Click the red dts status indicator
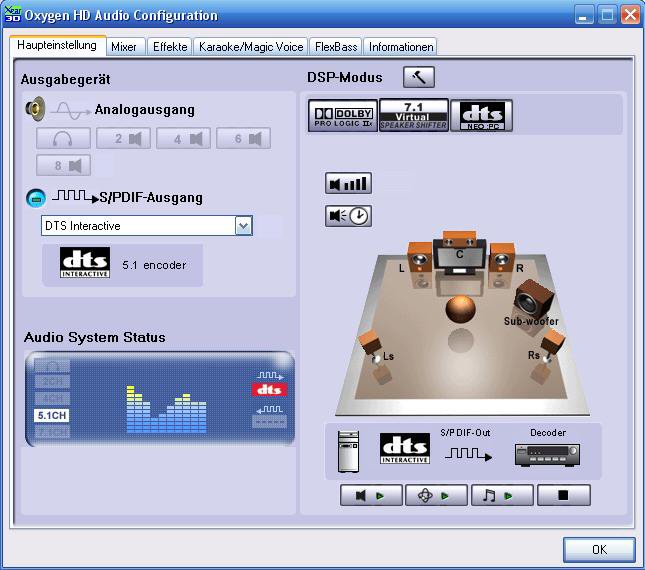645x570 pixels. 269,389
